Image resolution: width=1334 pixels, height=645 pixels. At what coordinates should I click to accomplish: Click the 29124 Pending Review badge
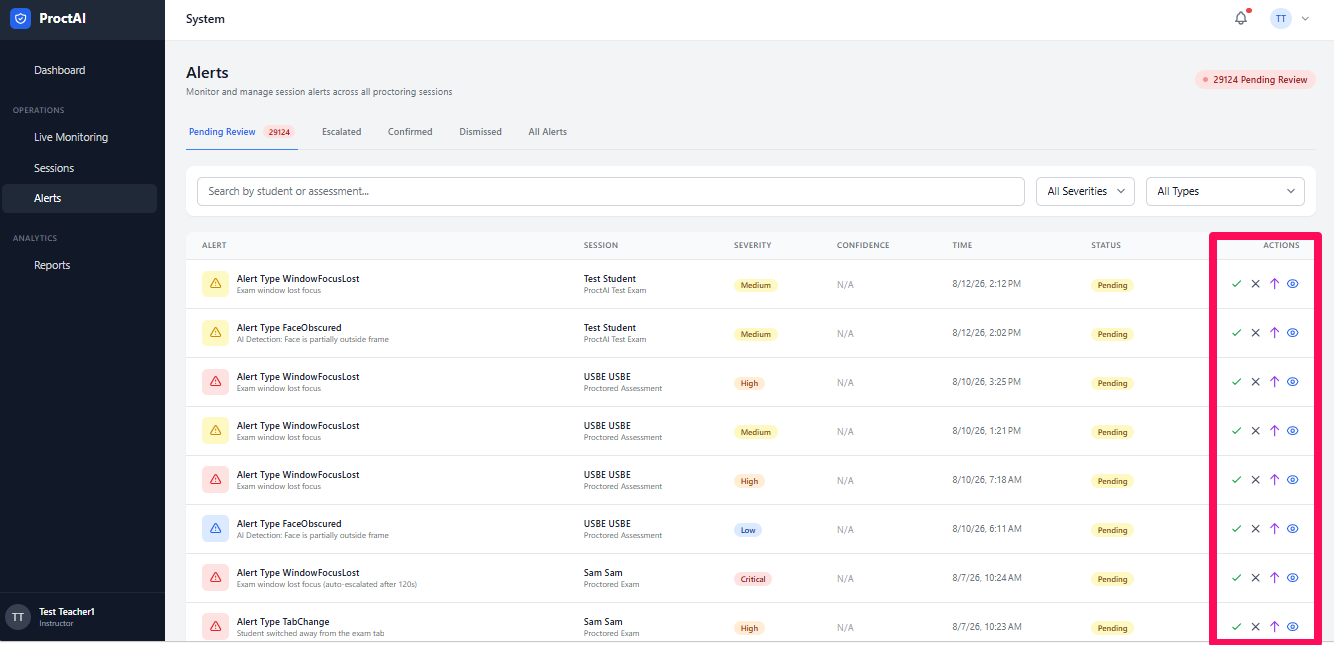(x=1255, y=79)
